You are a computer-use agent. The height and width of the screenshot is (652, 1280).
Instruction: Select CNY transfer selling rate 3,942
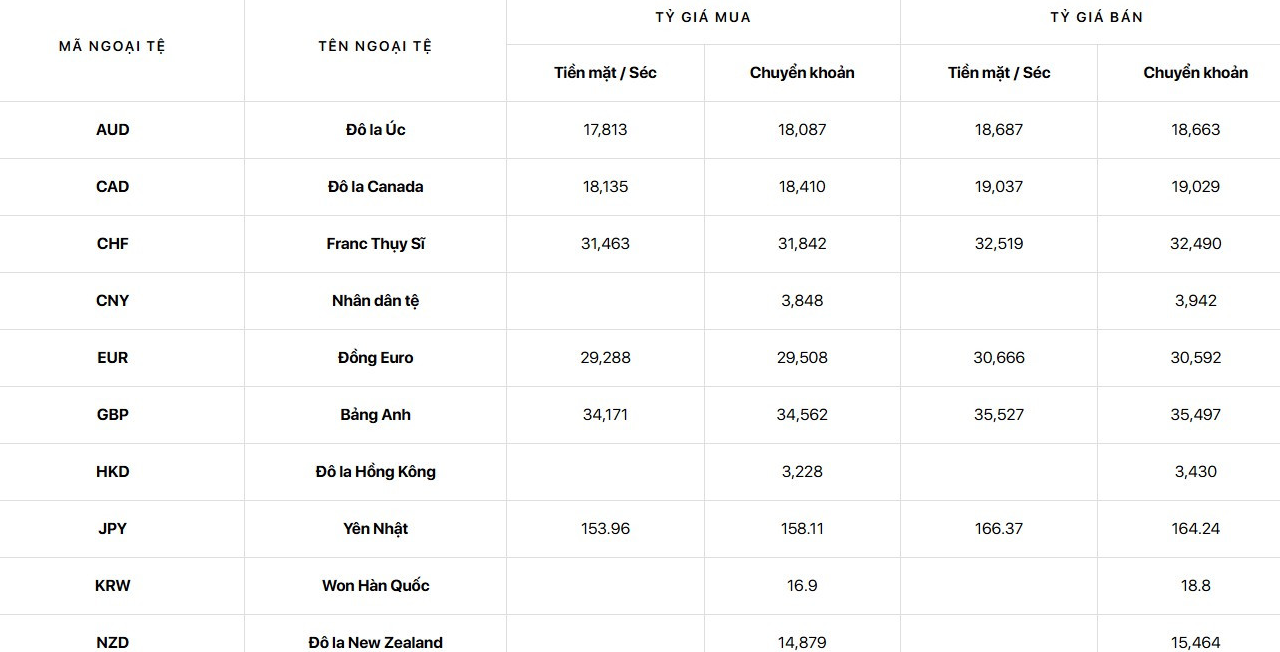pos(1196,300)
